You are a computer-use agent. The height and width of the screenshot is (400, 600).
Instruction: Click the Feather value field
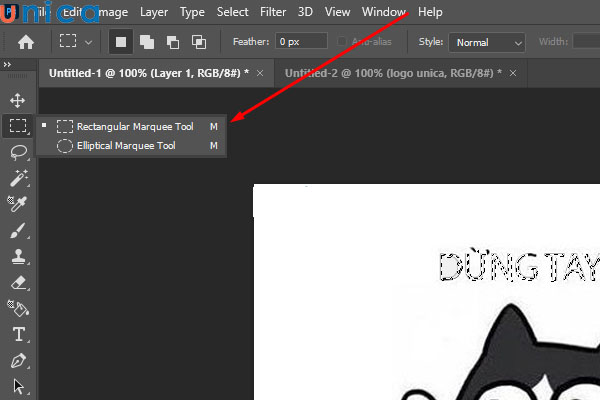[x=301, y=41]
